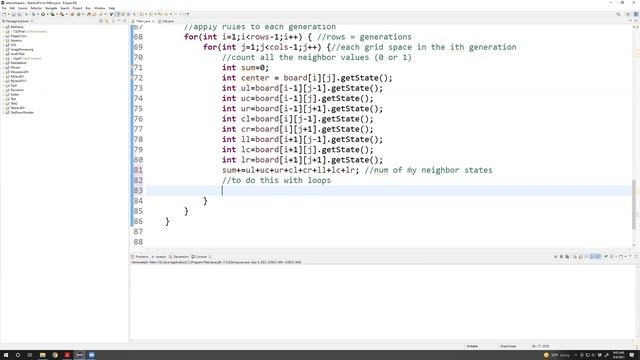The image size is (640, 360).
Task: Toggle Scroll Lock in Console toolbar
Action: [581, 256]
